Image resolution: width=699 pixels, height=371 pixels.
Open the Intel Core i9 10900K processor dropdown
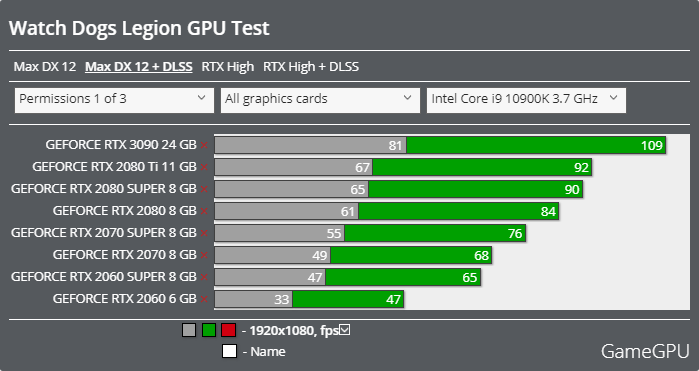[x=526, y=100]
